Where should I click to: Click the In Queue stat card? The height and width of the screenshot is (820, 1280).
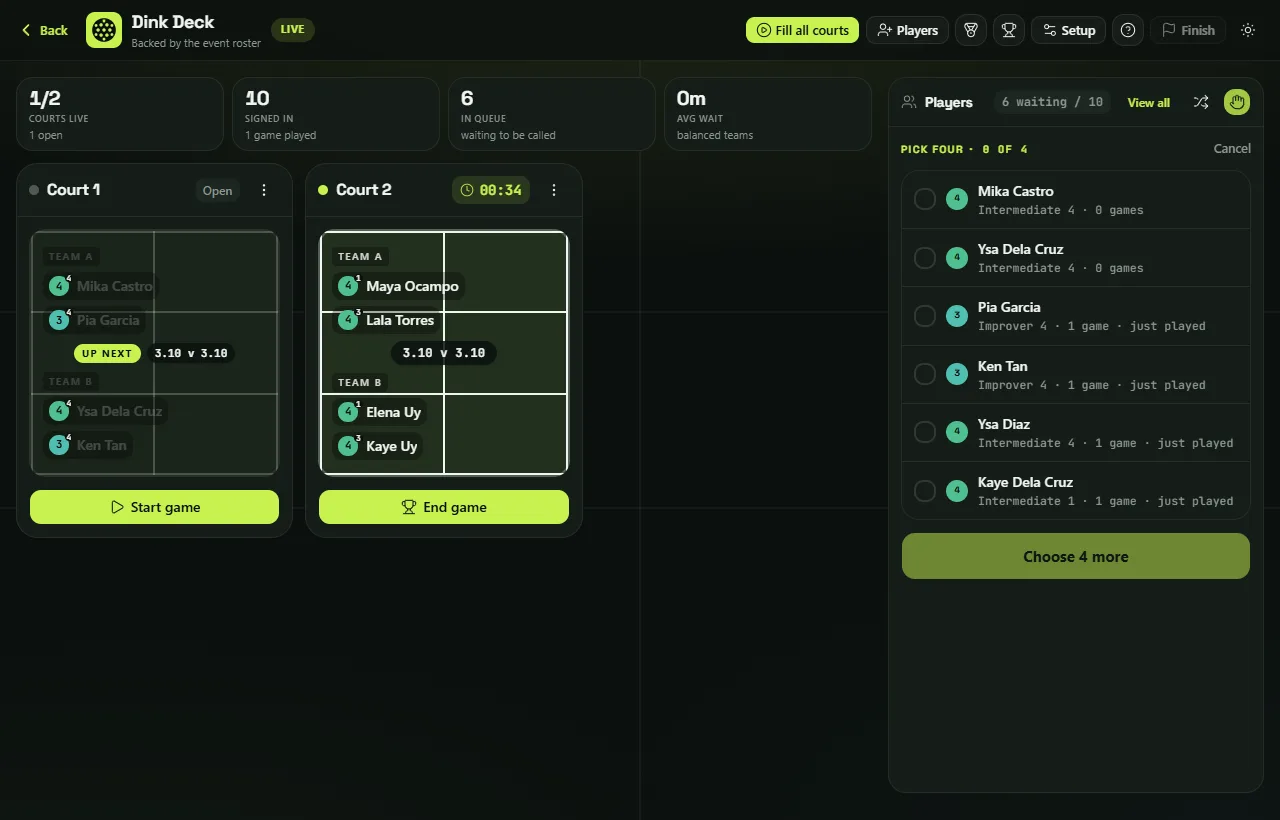[552, 114]
